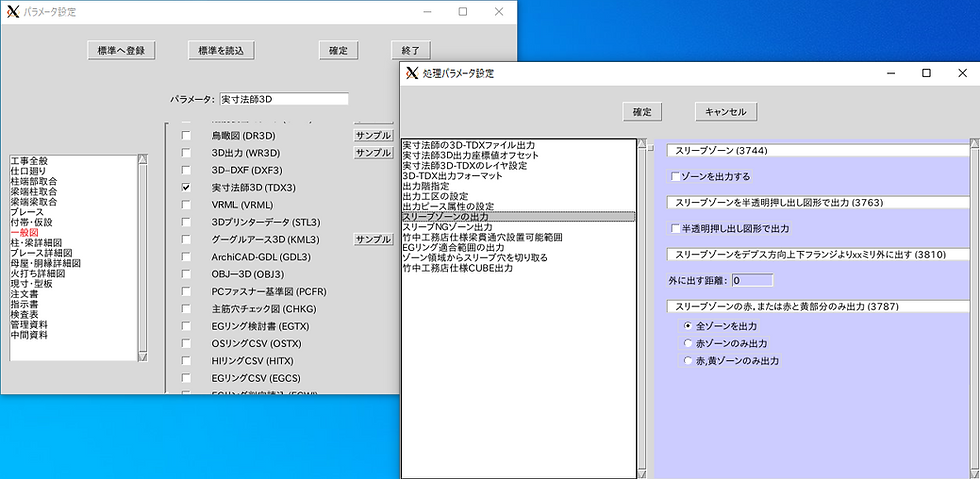Click 確定 in the 処理パラメータ設定 window
980x479 pixels.
(642, 112)
